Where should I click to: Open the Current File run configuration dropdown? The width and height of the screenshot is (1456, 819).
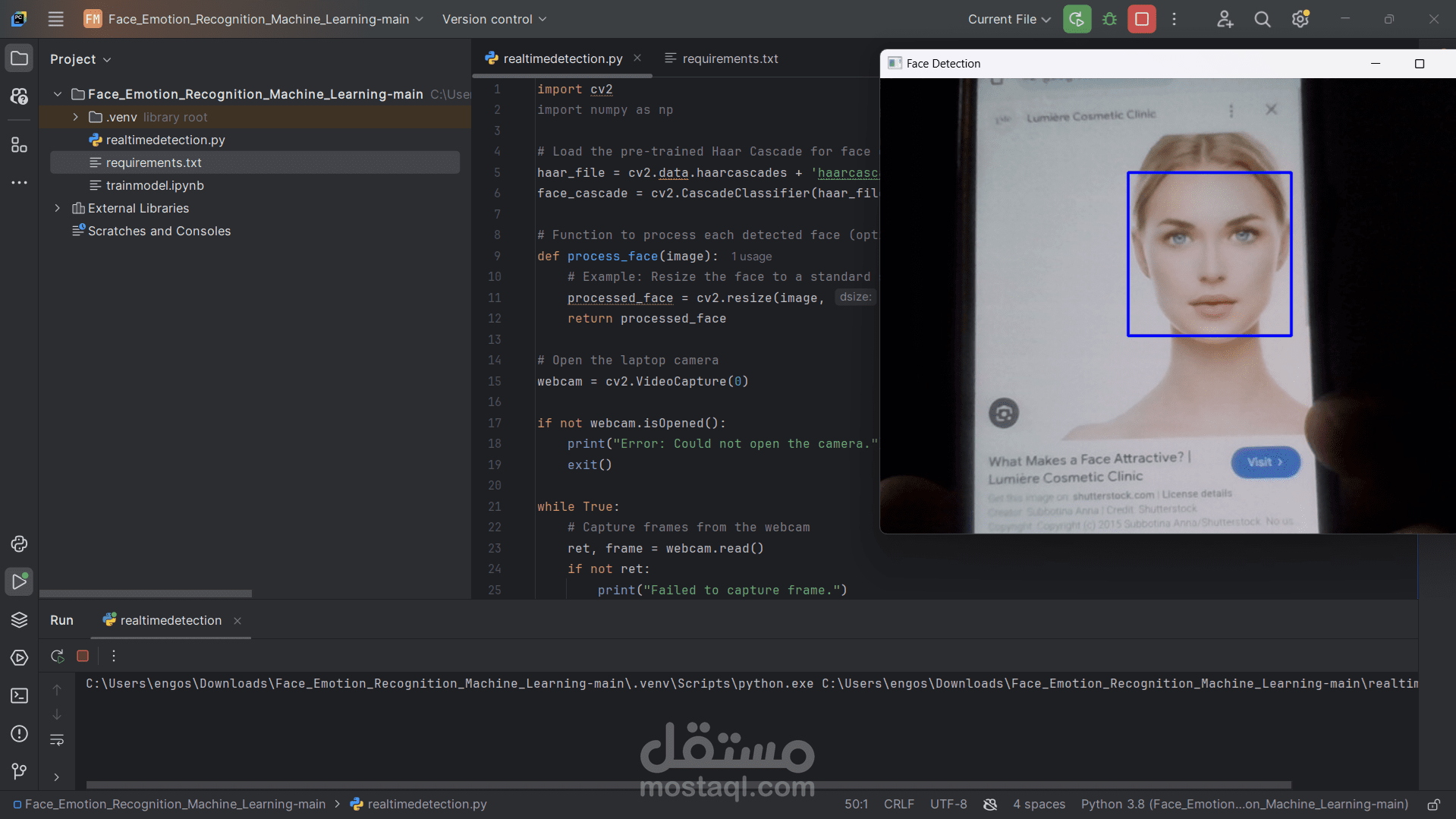click(x=1008, y=19)
